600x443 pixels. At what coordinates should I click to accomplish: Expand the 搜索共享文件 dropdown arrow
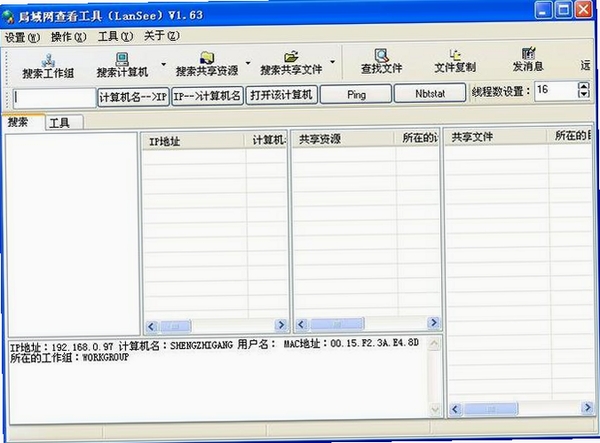[333, 61]
